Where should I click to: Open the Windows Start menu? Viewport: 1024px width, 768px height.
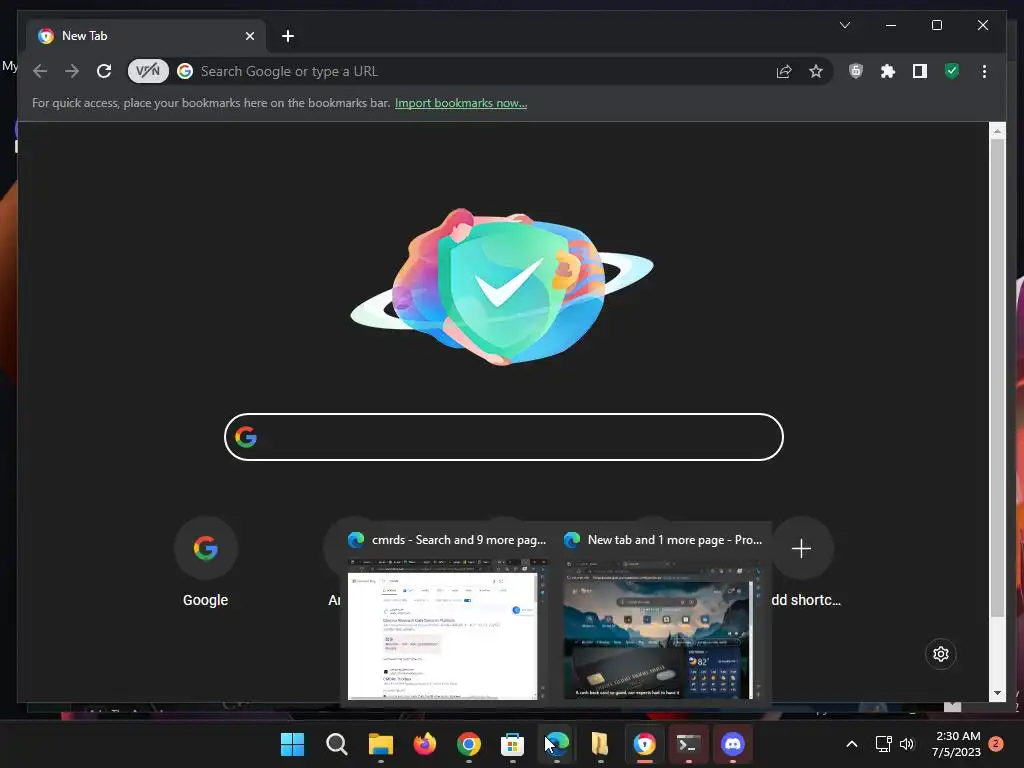293,744
